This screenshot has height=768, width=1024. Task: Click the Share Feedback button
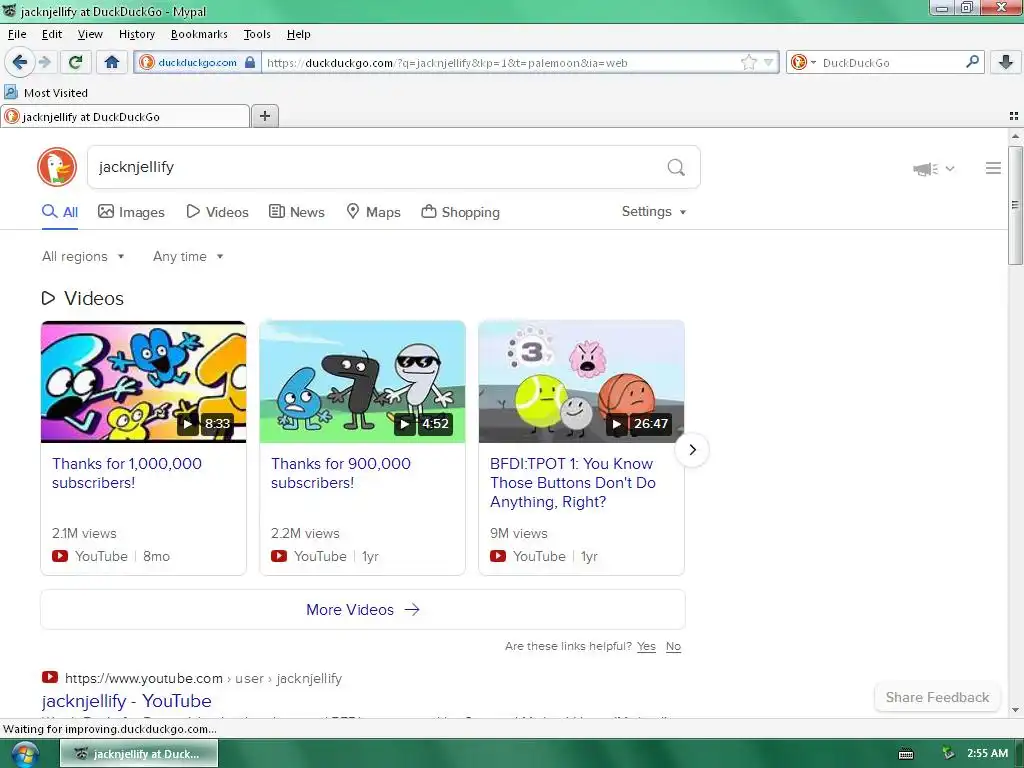pyautogui.click(x=937, y=697)
